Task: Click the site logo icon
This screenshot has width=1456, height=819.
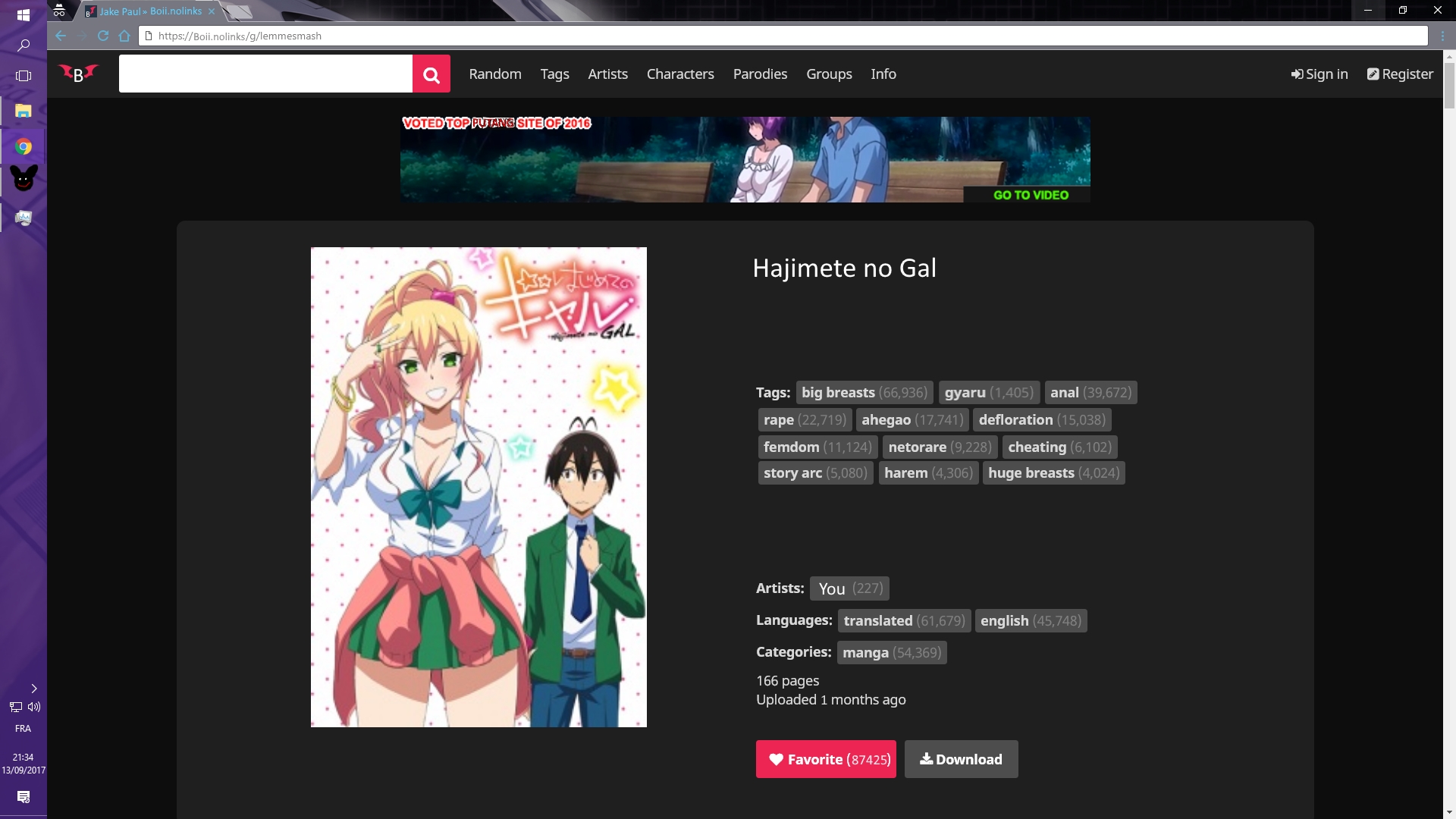Action: click(79, 74)
